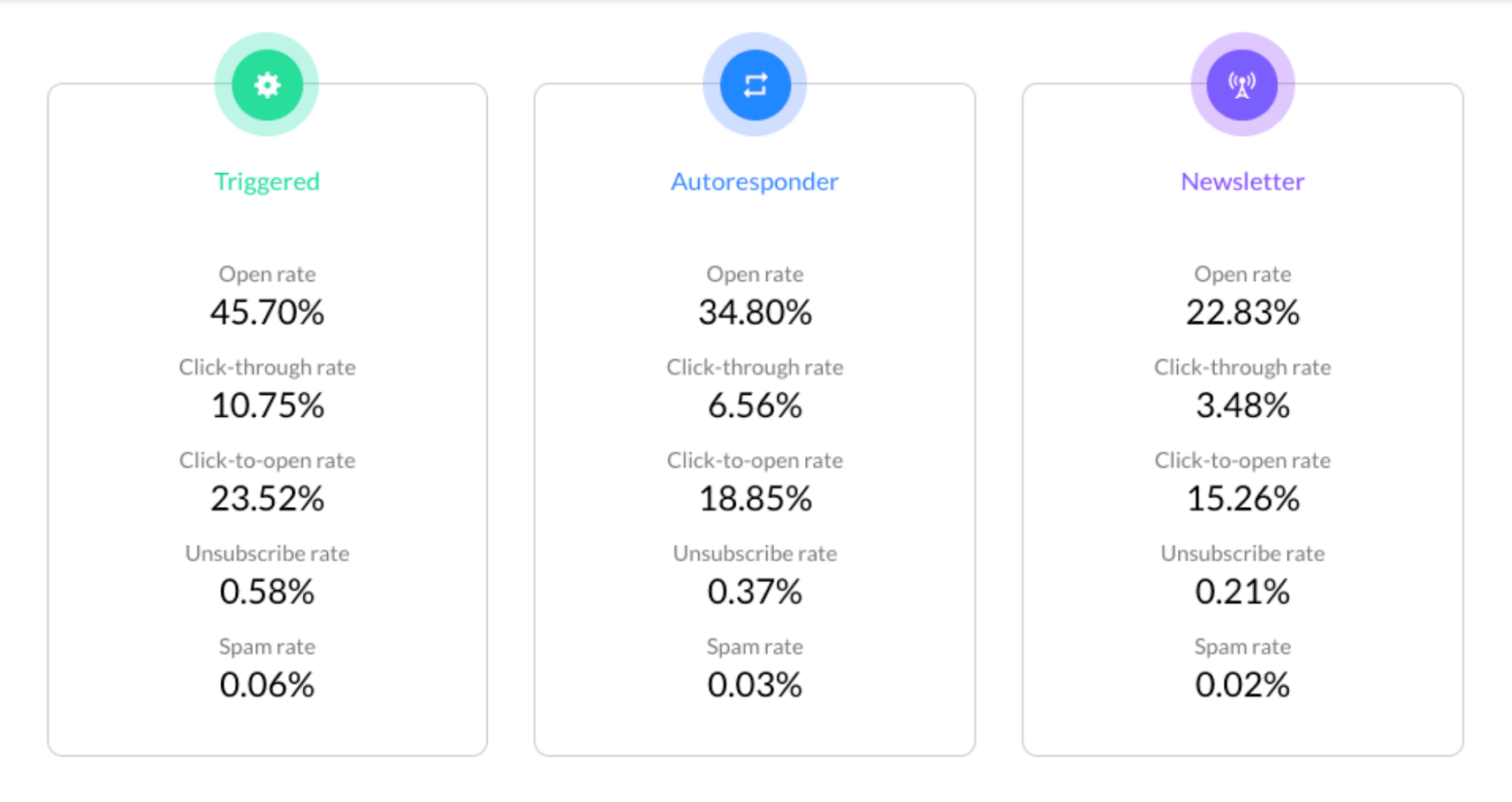Click Newsletter click-through rate 3.48%
1512x802 pixels.
[1242, 406]
